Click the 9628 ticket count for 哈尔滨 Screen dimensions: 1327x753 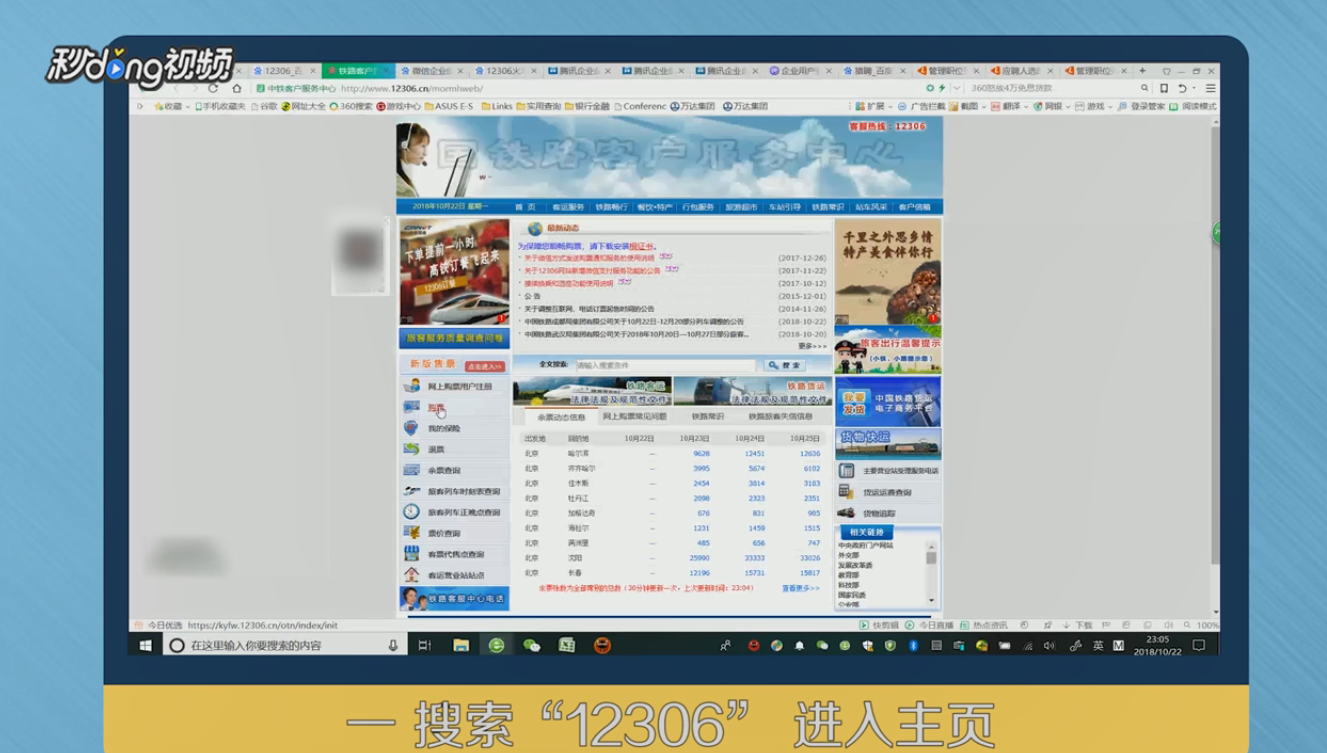click(x=701, y=453)
